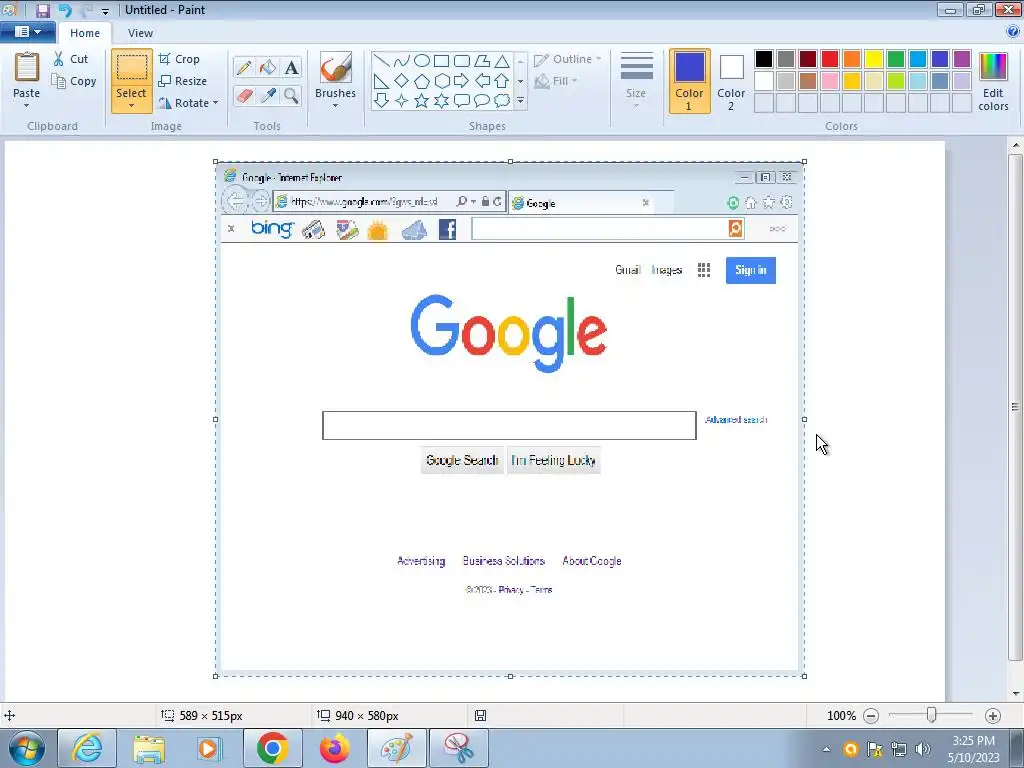Choose the Diamond shape
The height and width of the screenshot is (768, 1024).
[402, 81]
